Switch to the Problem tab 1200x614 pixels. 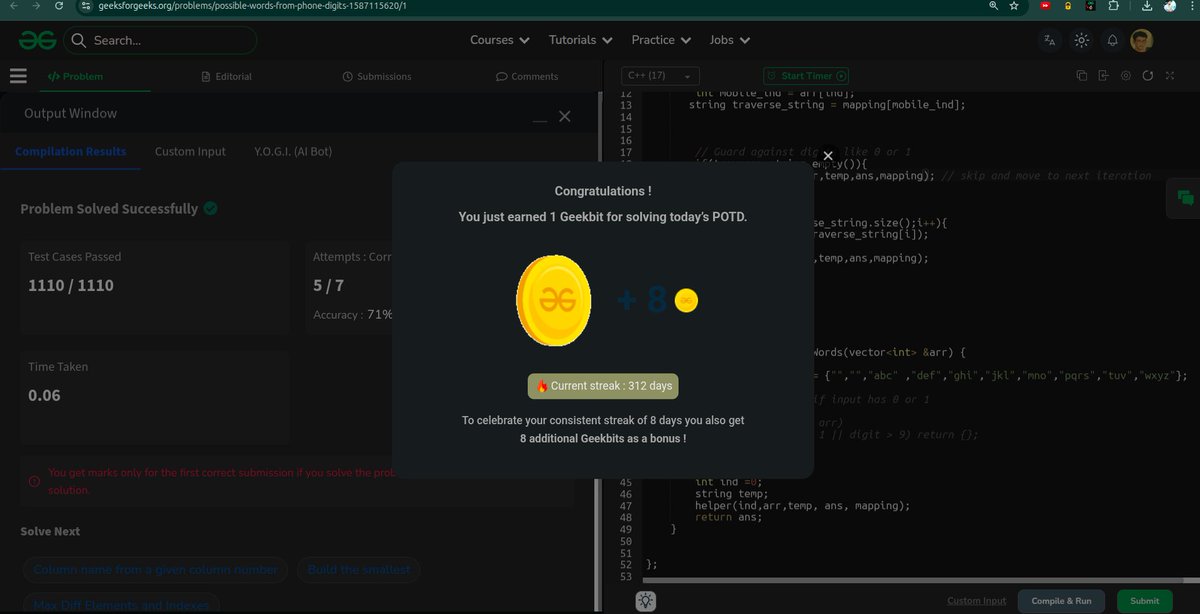75,76
